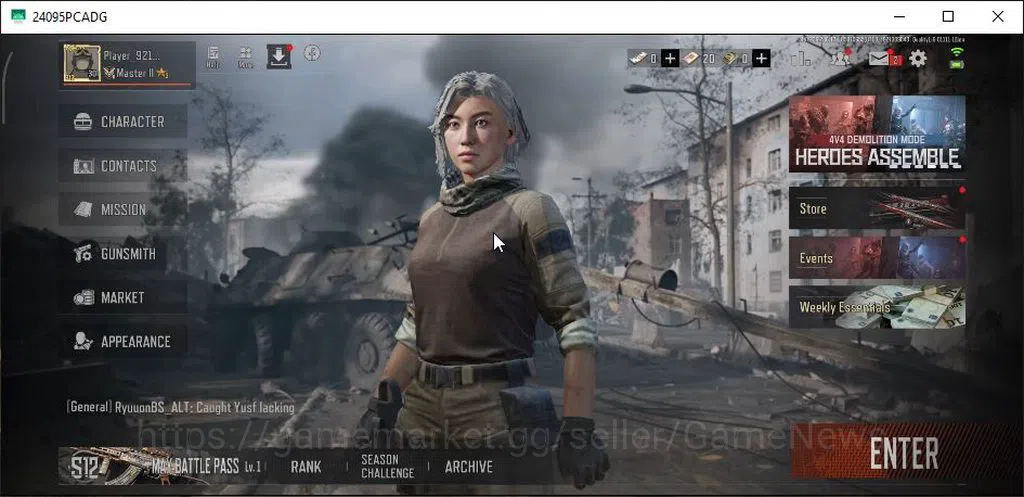Open the Store panel
Image resolution: width=1024 pixels, height=497 pixels.
(x=877, y=208)
